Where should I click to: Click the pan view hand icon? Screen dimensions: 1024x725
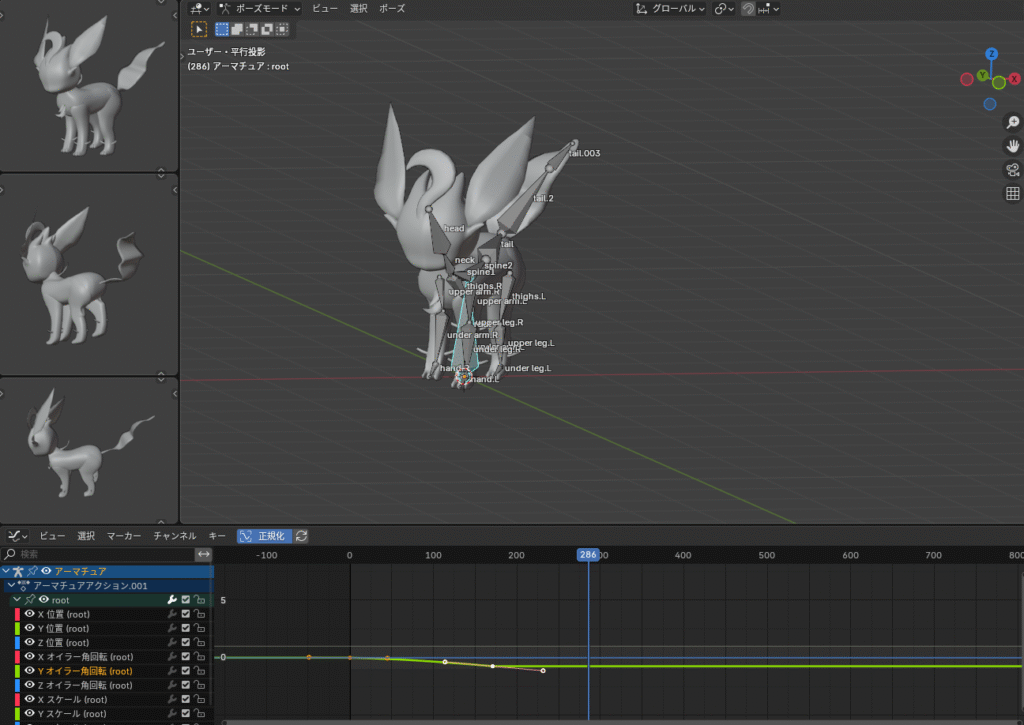[x=1012, y=146]
